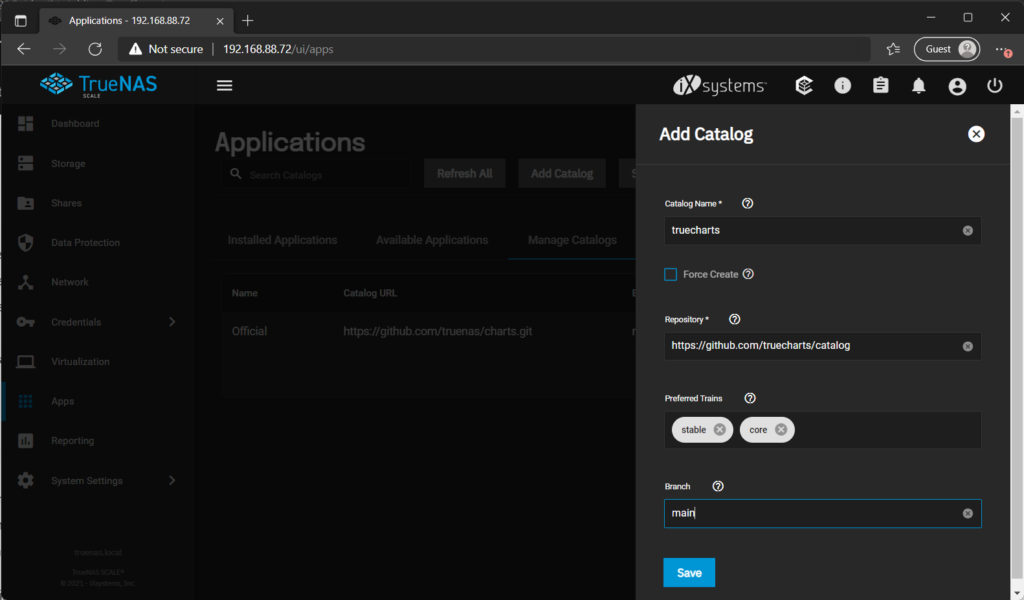The width and height of the screenshot is (1024, 600).
Task: Click the TrueCommand status icon
Action: [804, 85]
